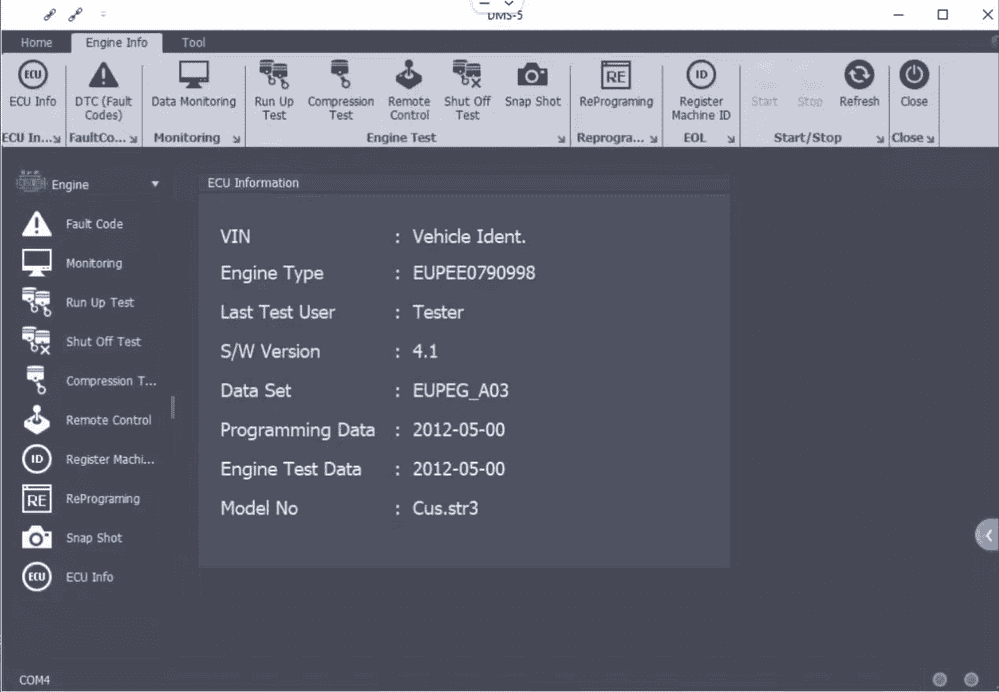Click the ribbon Close power button
Screen dimensions: 999x692
[x=914, y=85]
